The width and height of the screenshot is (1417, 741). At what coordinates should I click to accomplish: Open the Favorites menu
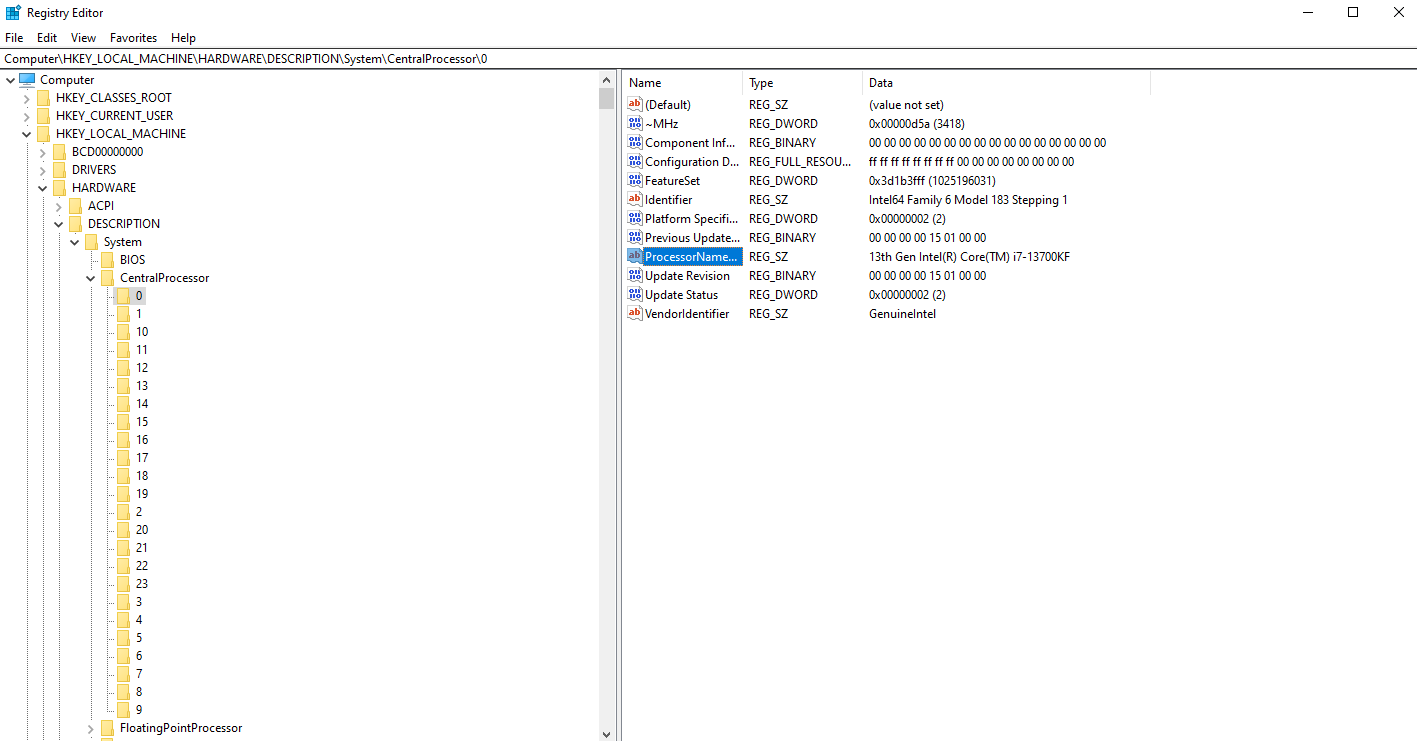tap(133, 38)
